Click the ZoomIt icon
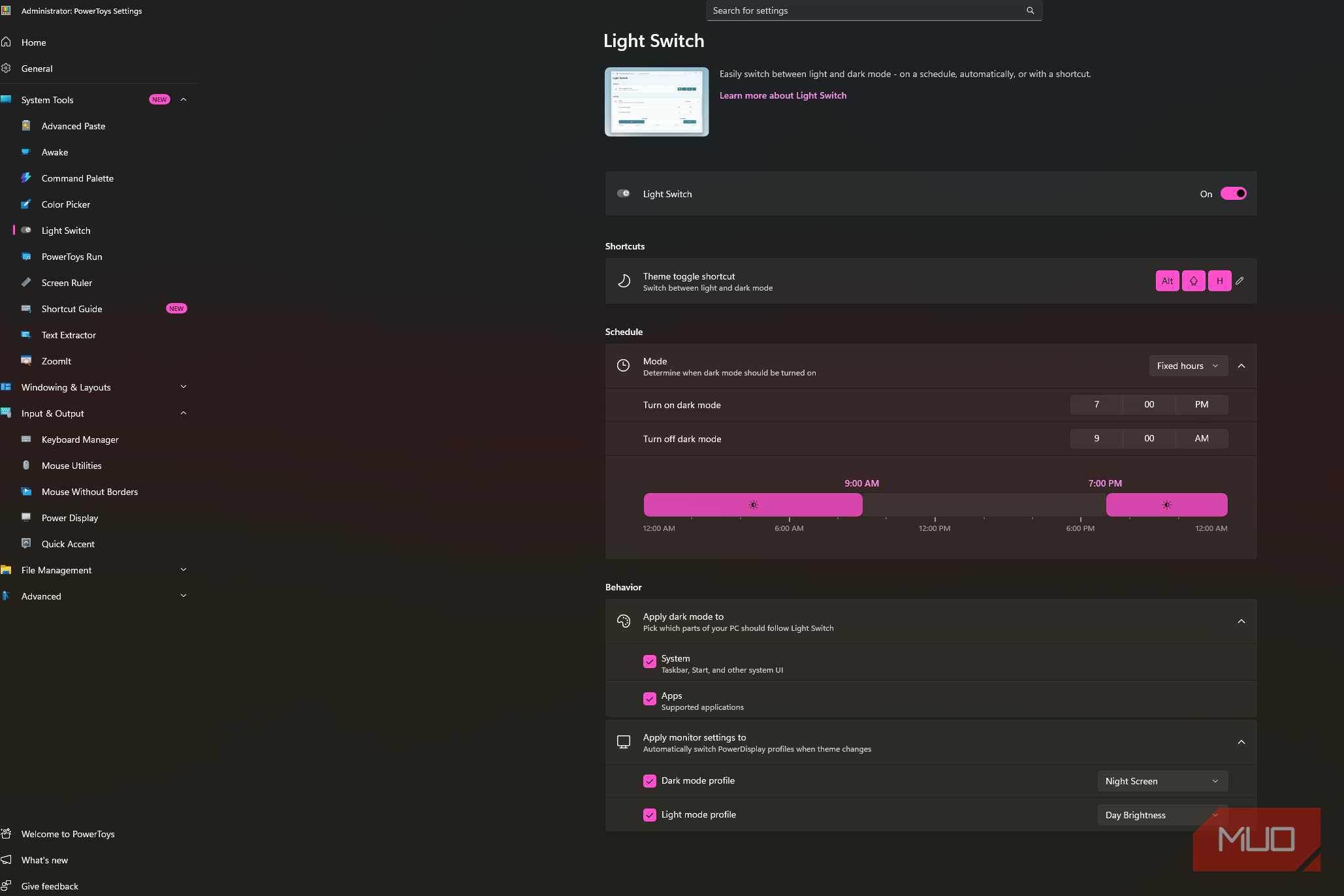 coord(26,360)
